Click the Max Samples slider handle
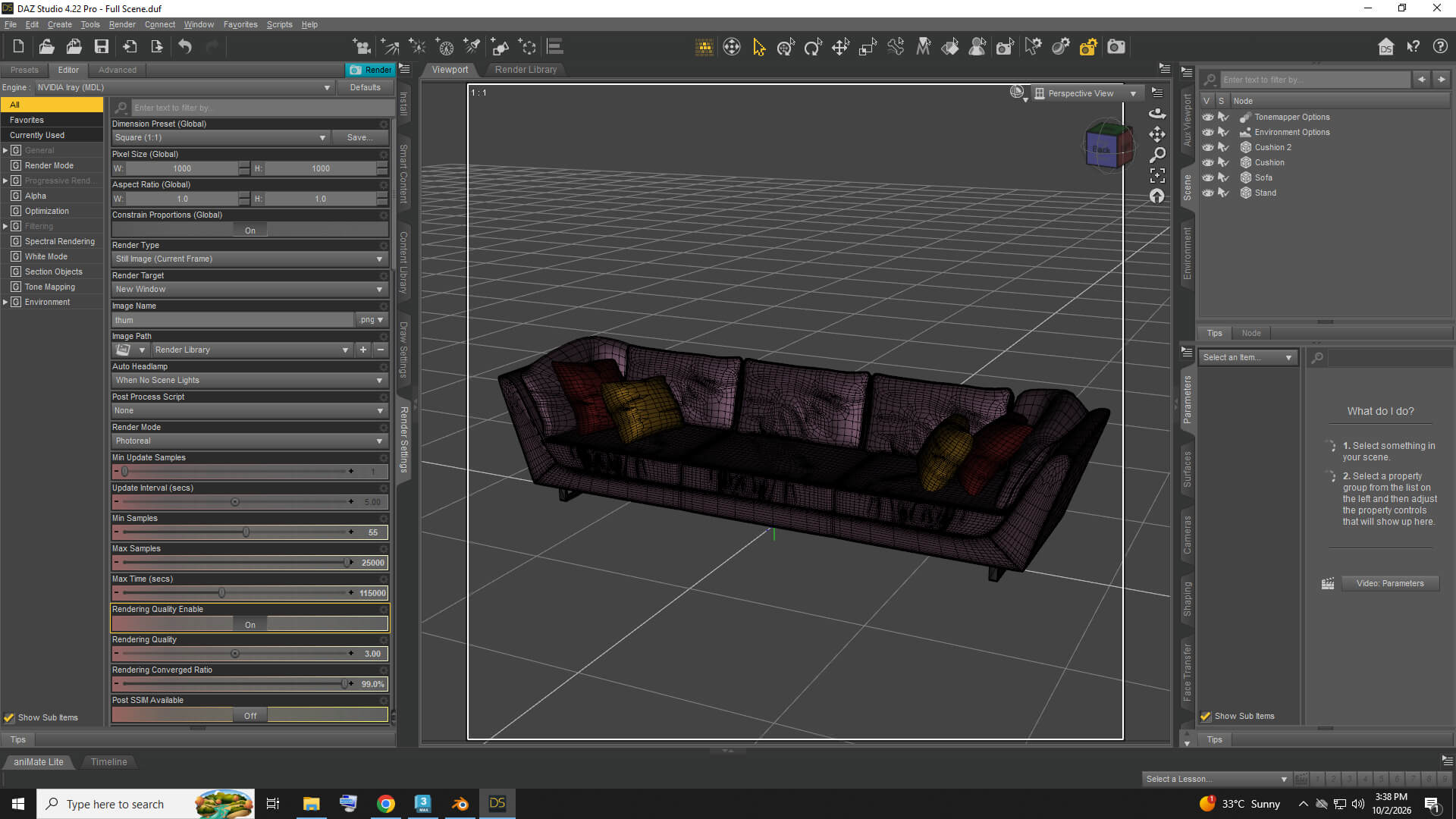This screenshot has height=819, width=1456. 347,563
